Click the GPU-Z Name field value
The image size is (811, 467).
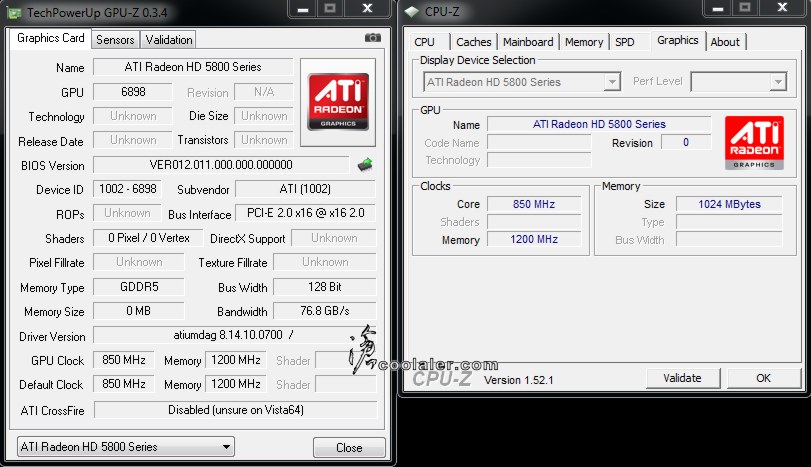[193, 67]
